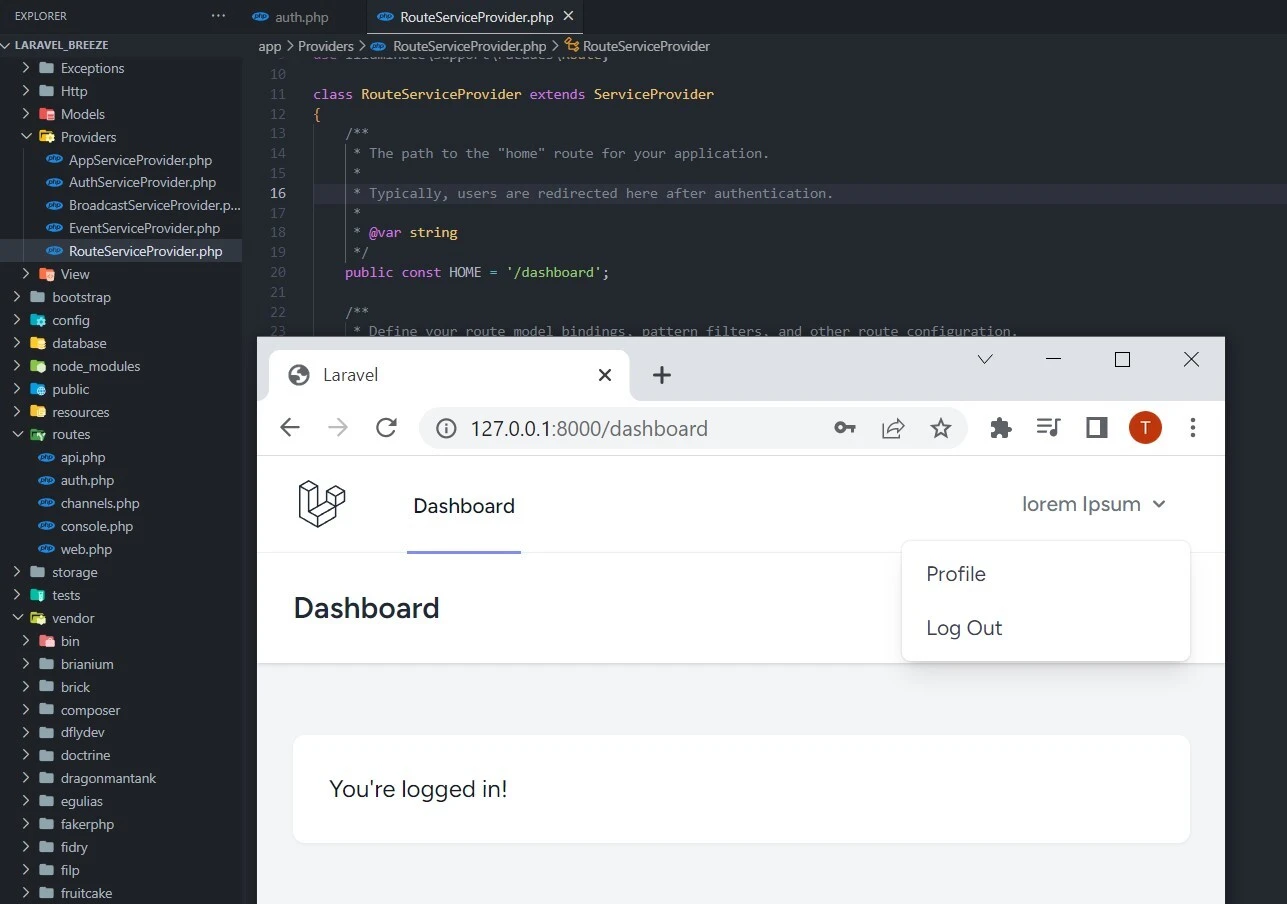Image resolution: width=1287 pixels, height=904 pixels.
Task: Click the site info icon before the URL
Action: pos(445,427)
